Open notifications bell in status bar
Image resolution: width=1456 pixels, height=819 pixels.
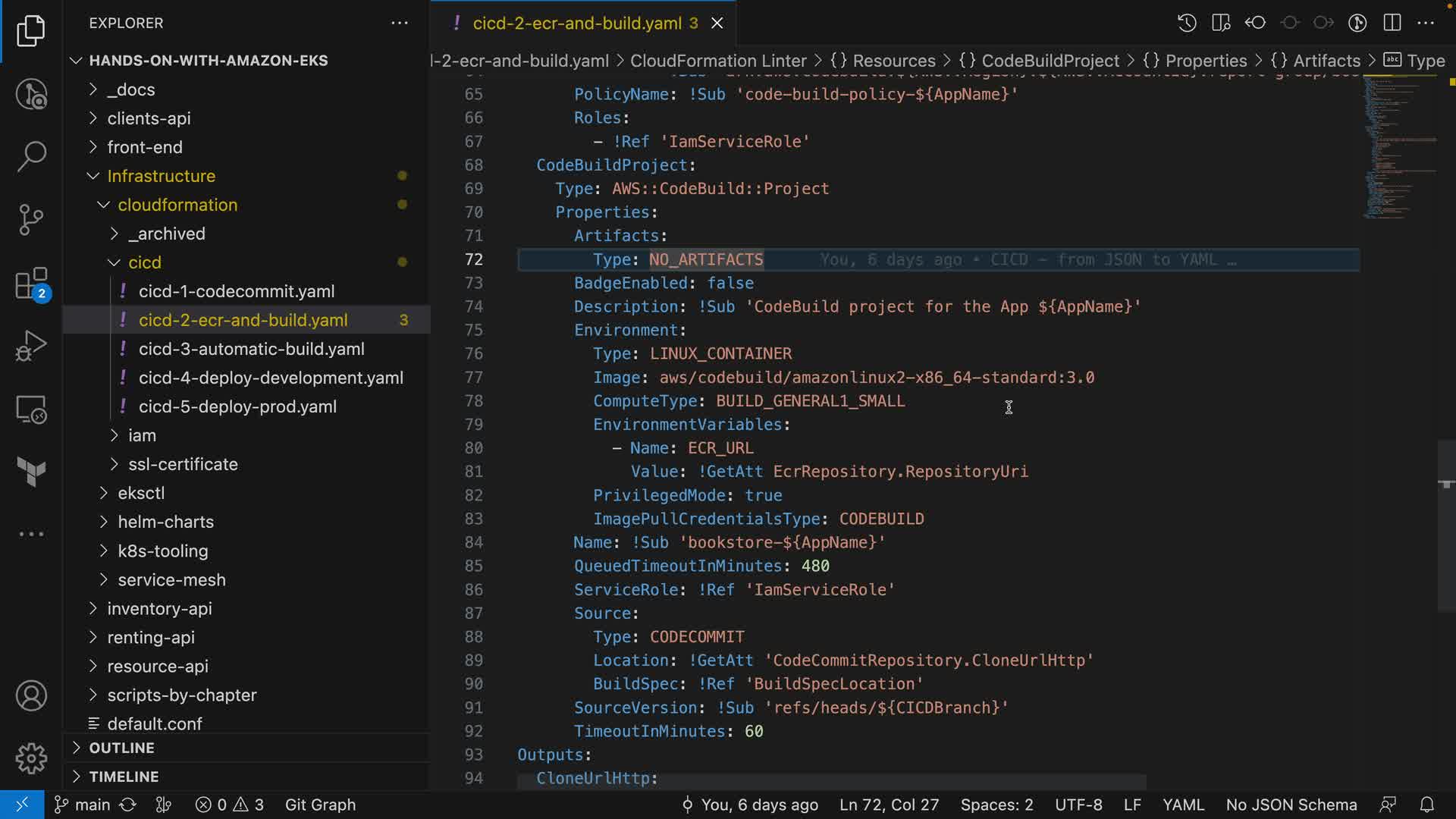(1426, 805)
